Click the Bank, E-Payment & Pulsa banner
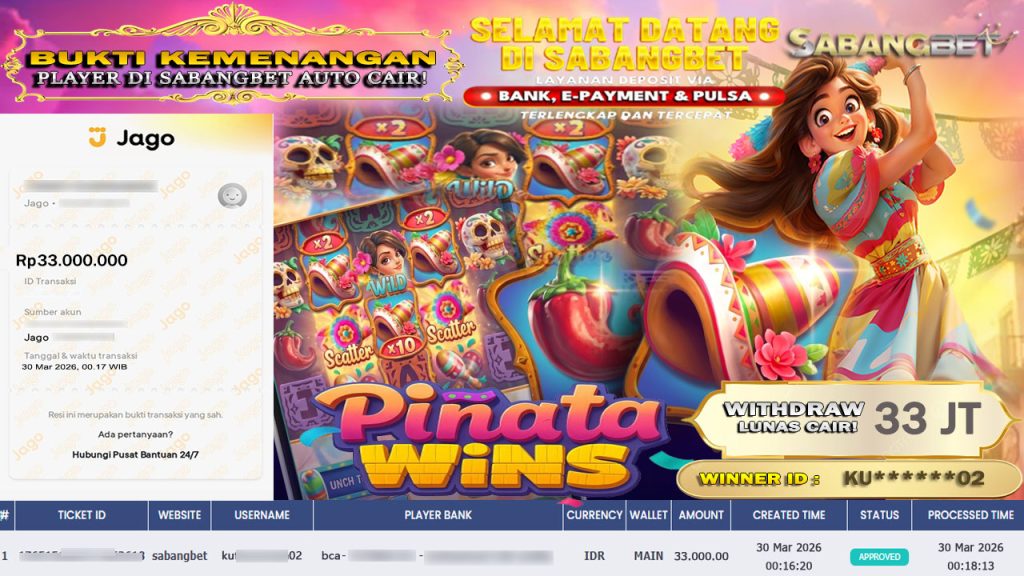 (x=624, y=96)
